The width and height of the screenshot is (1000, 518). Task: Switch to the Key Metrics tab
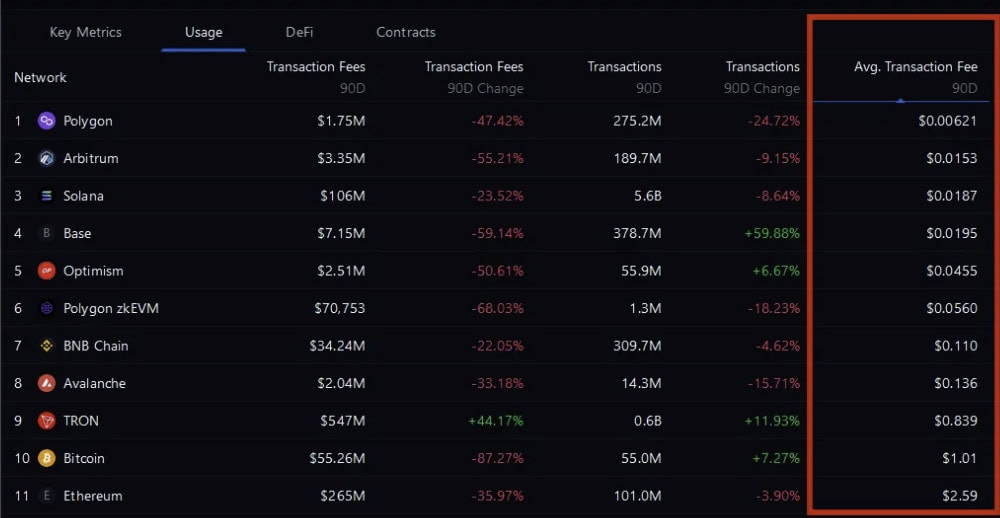[x=85, y=32]
